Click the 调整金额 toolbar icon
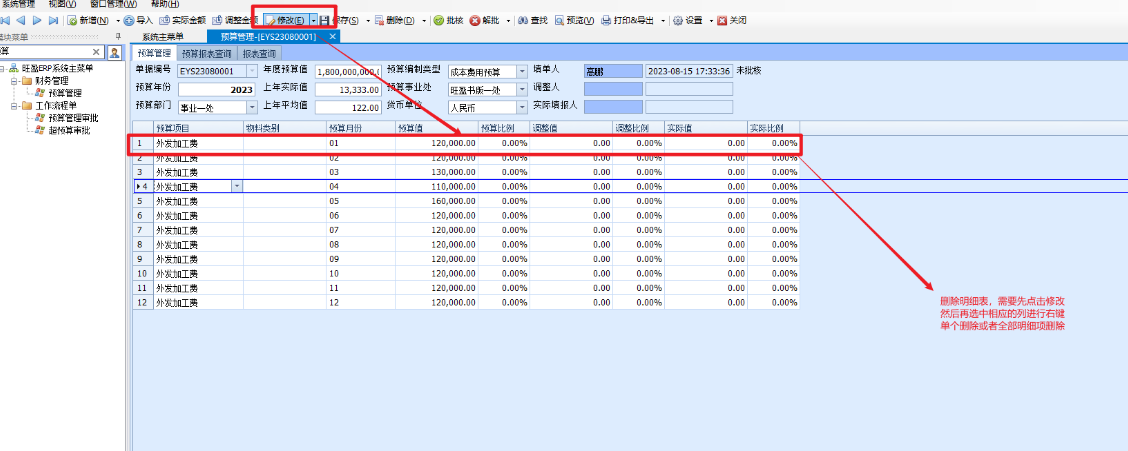 pos(218,20)
